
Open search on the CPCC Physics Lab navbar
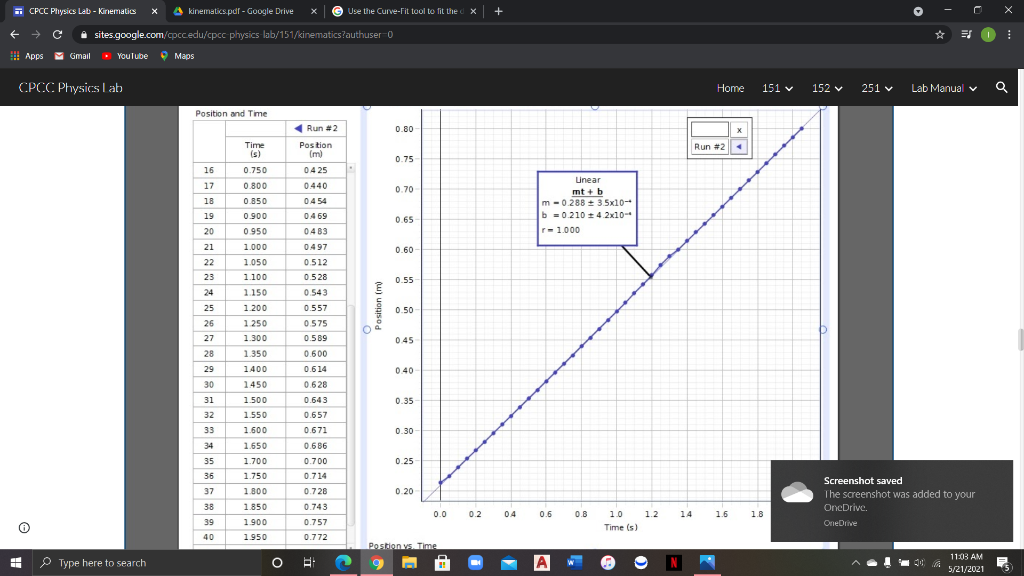tap(1001, 88)
